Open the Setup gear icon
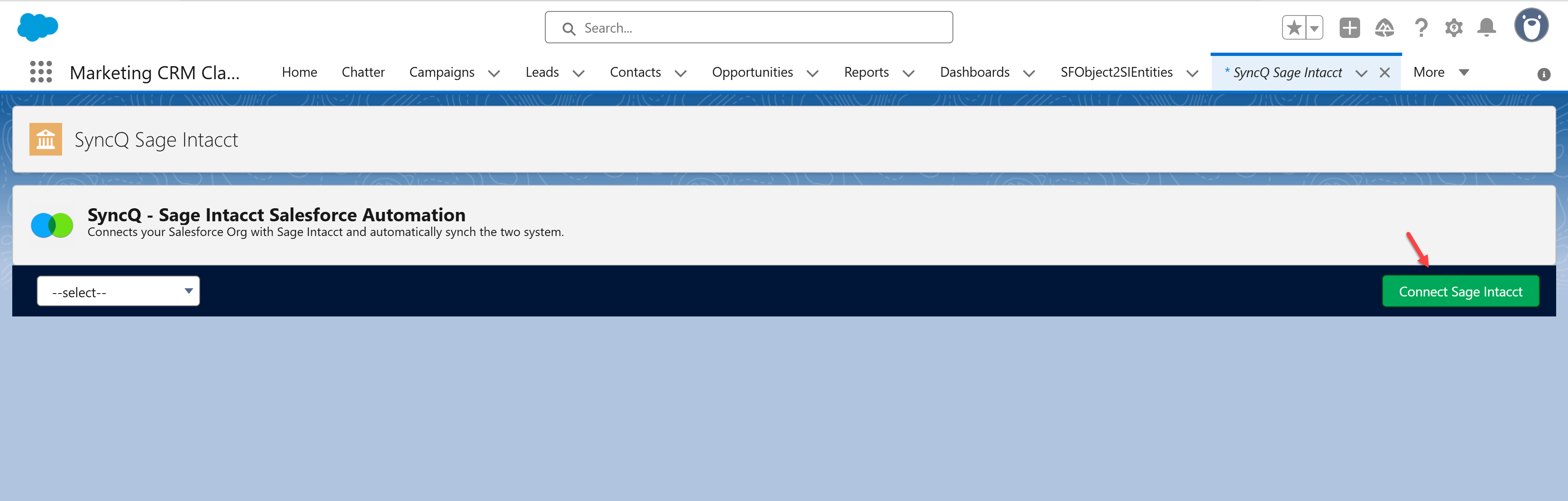This screenshot has width=1568, height=501. [x=1454, y=27]
